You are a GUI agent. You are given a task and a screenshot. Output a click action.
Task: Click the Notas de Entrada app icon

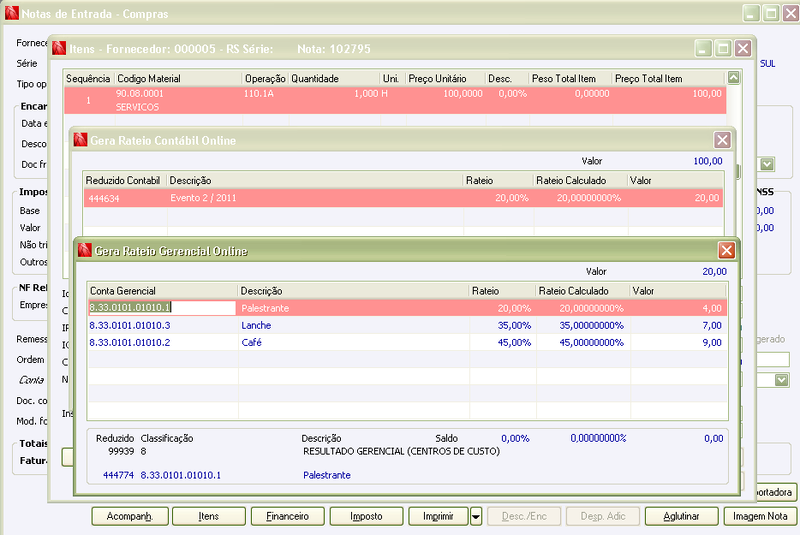pos(12,13)
